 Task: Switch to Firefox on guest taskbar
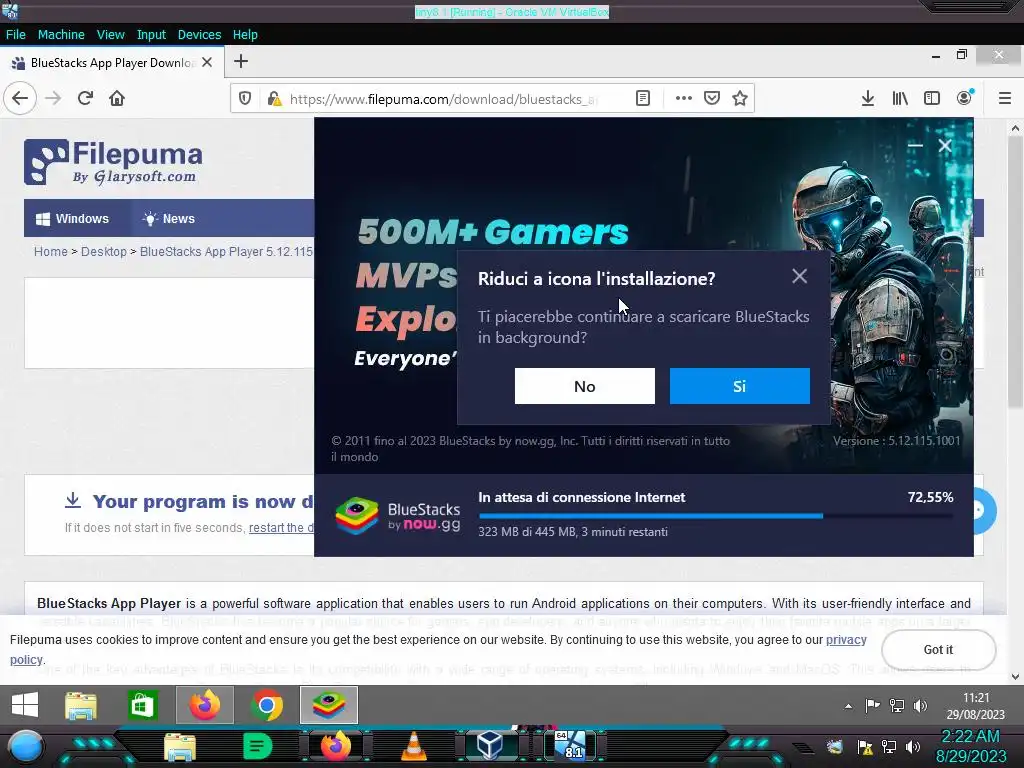coord(204,705)
